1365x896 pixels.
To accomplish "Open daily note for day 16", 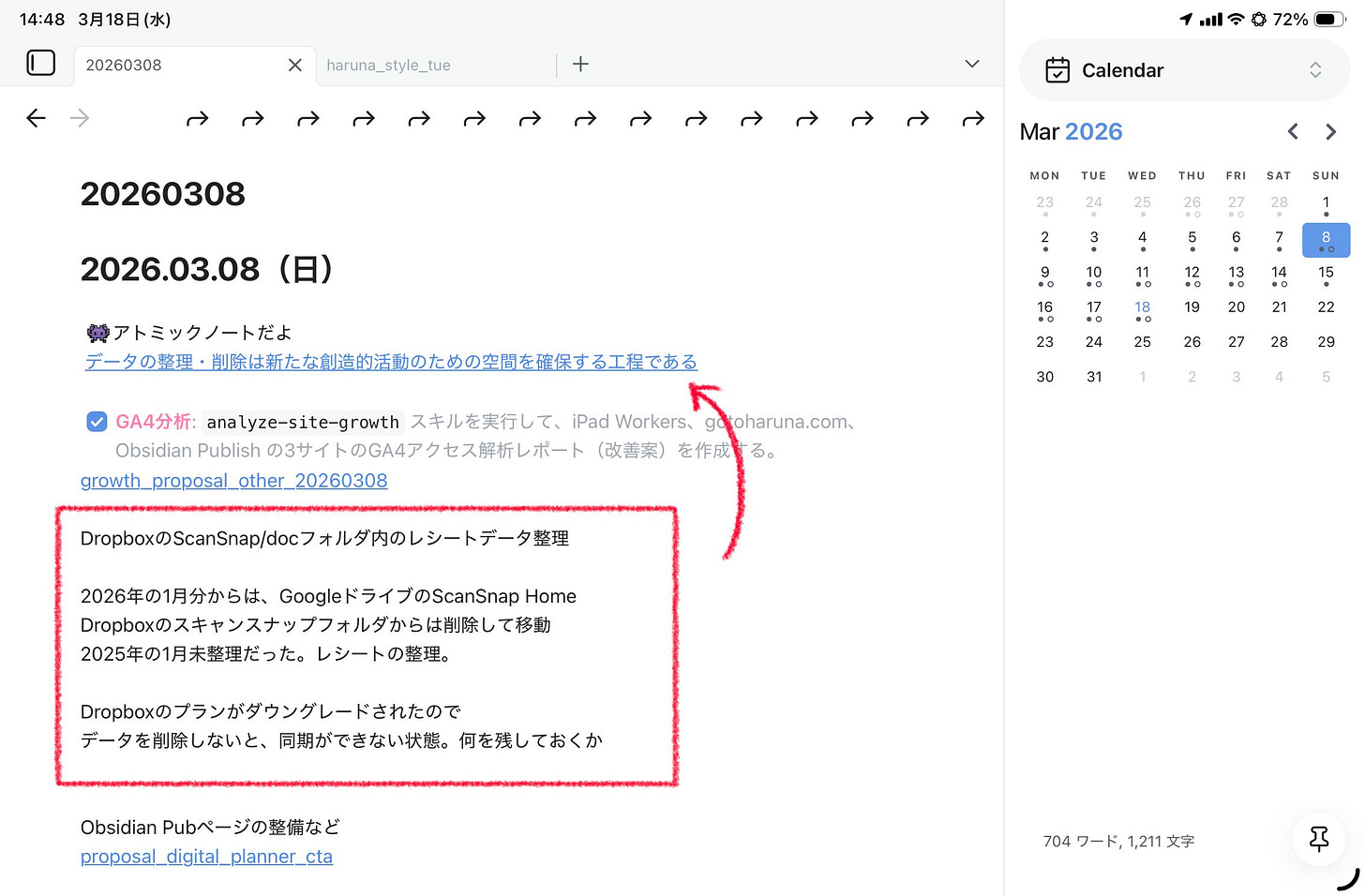I will point(1044,309).
